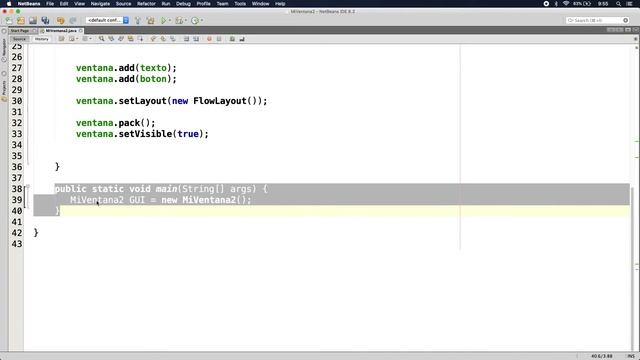
Task: Open the Tools menu
Action: (240, 4)
